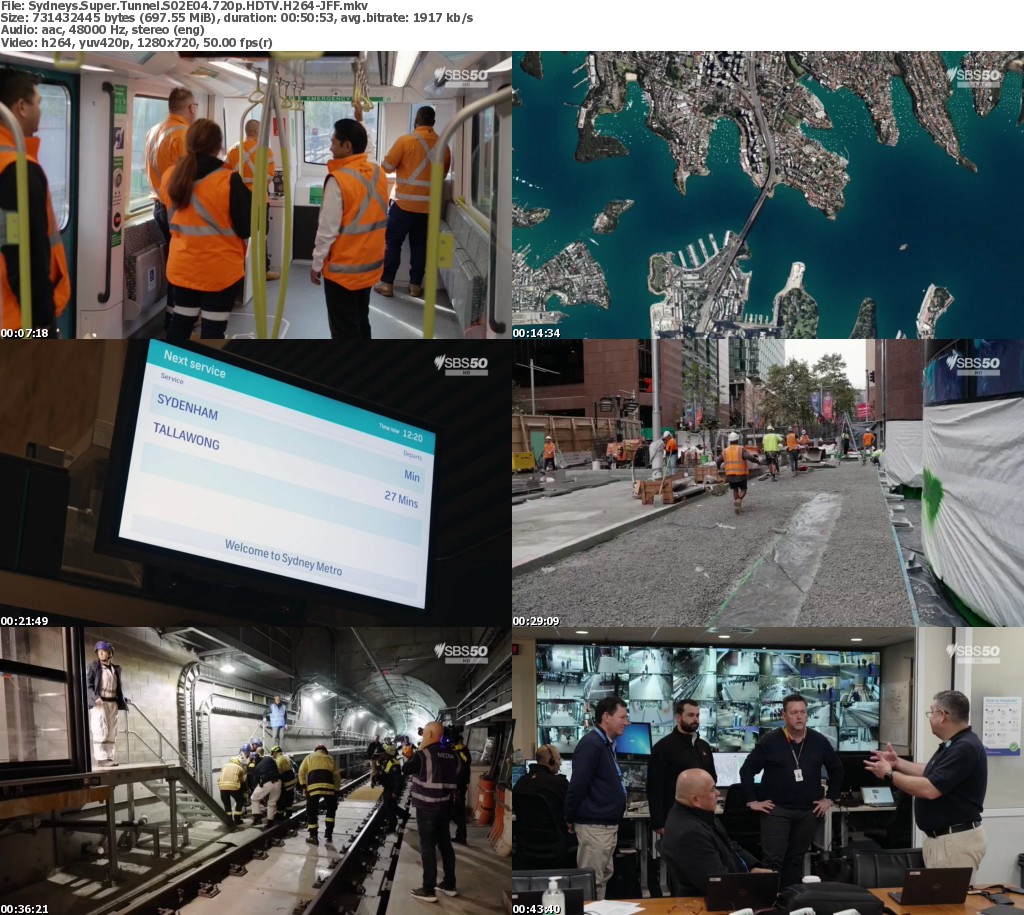Image resolution: width=1024 pixels, height=915 pixels.
Task: Open the control room meeting thumbnail
Action: pyautogui.click(x=768, y=771)
